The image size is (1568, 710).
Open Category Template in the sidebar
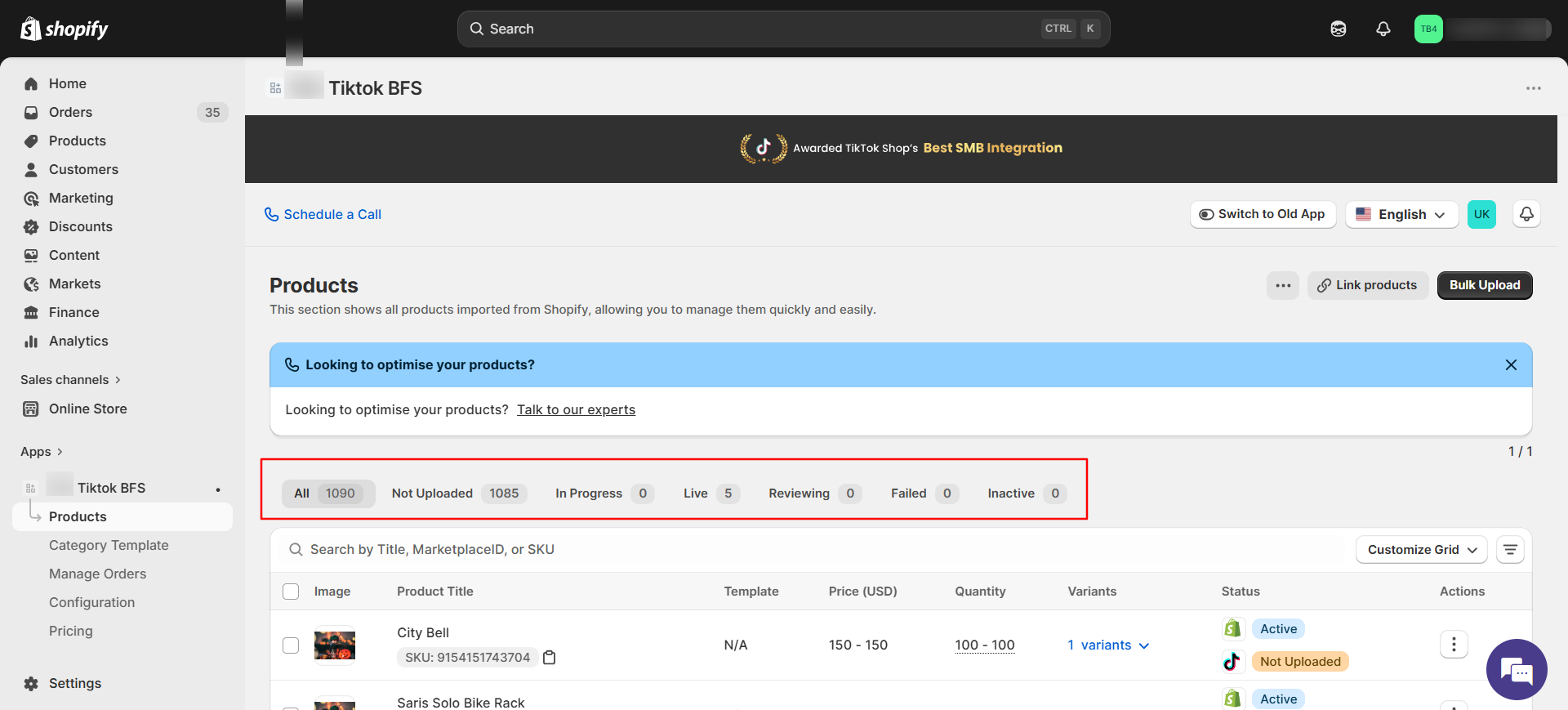pyautogui.click(x=109, y=545)
